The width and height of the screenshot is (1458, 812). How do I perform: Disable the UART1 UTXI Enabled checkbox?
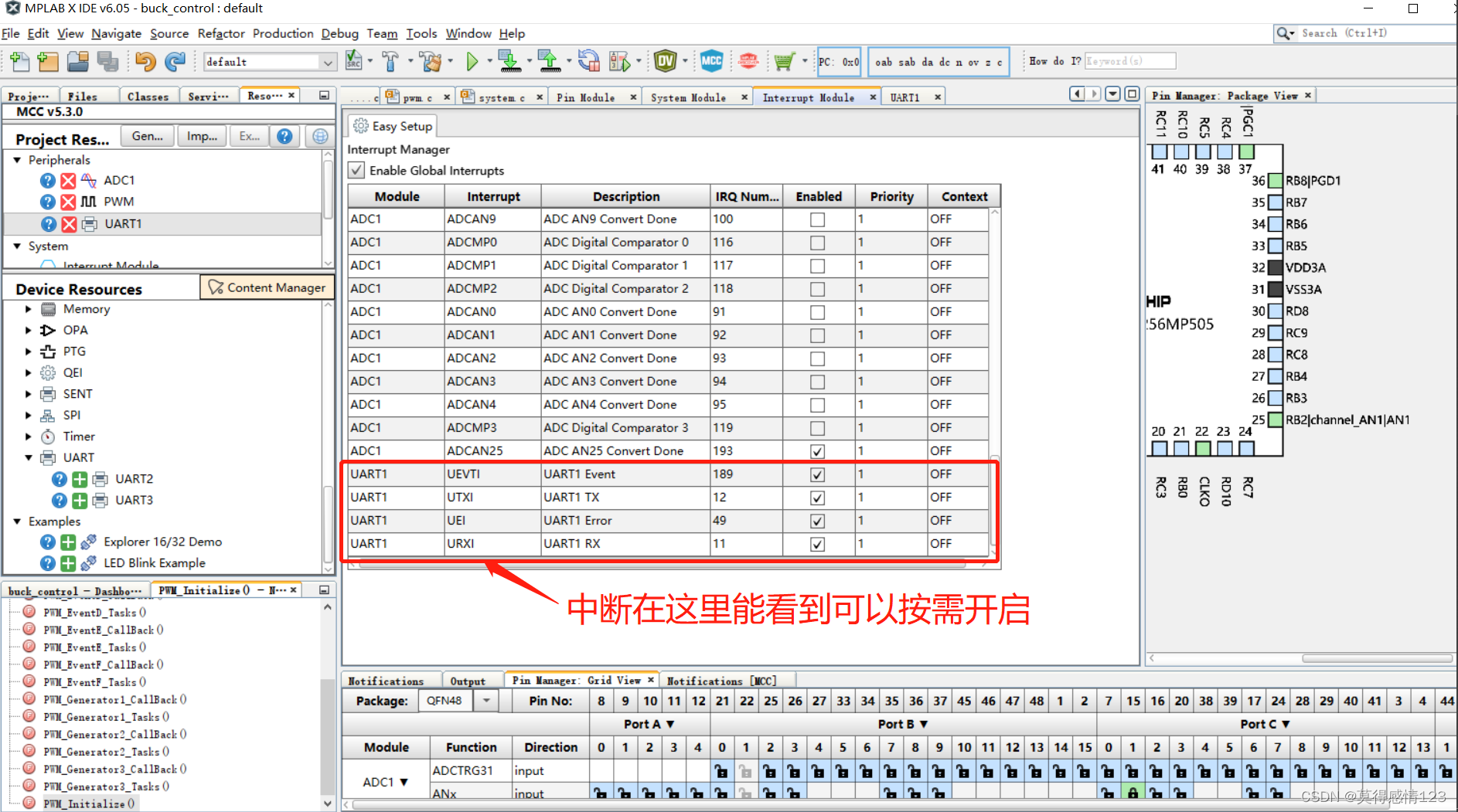(817, 497)
